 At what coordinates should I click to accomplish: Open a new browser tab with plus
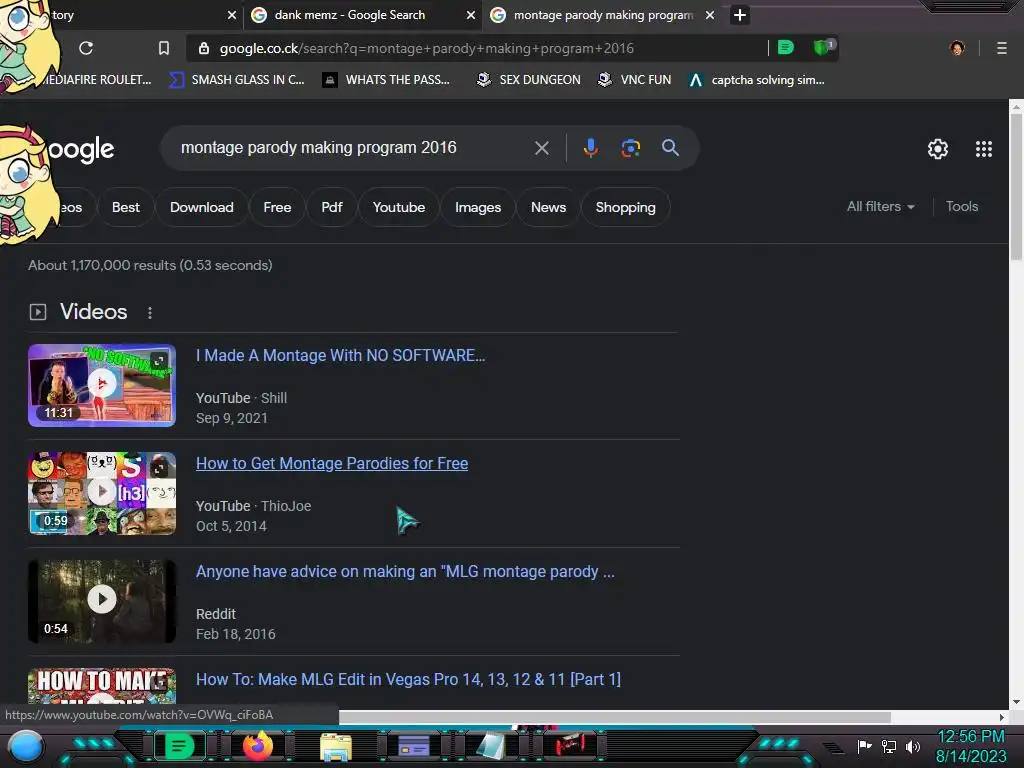coord(739,15)
